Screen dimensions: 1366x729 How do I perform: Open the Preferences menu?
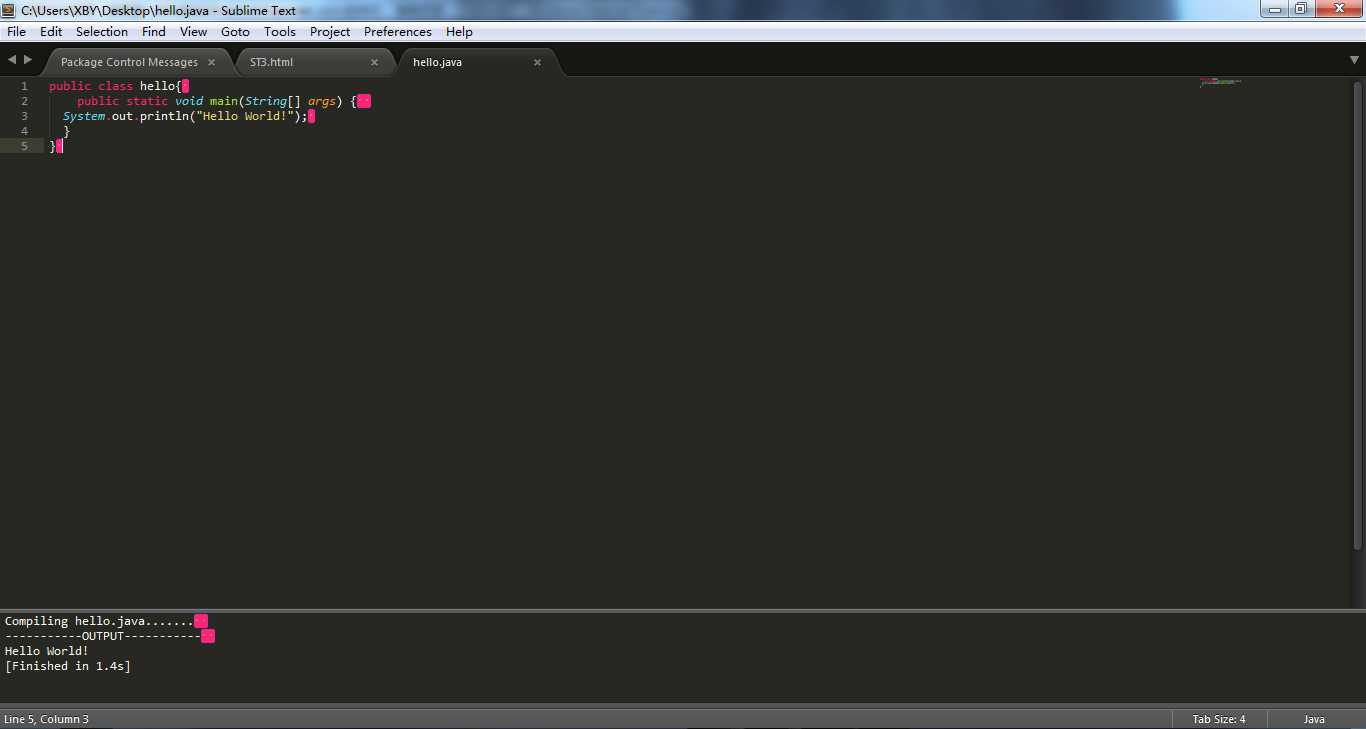398,31
